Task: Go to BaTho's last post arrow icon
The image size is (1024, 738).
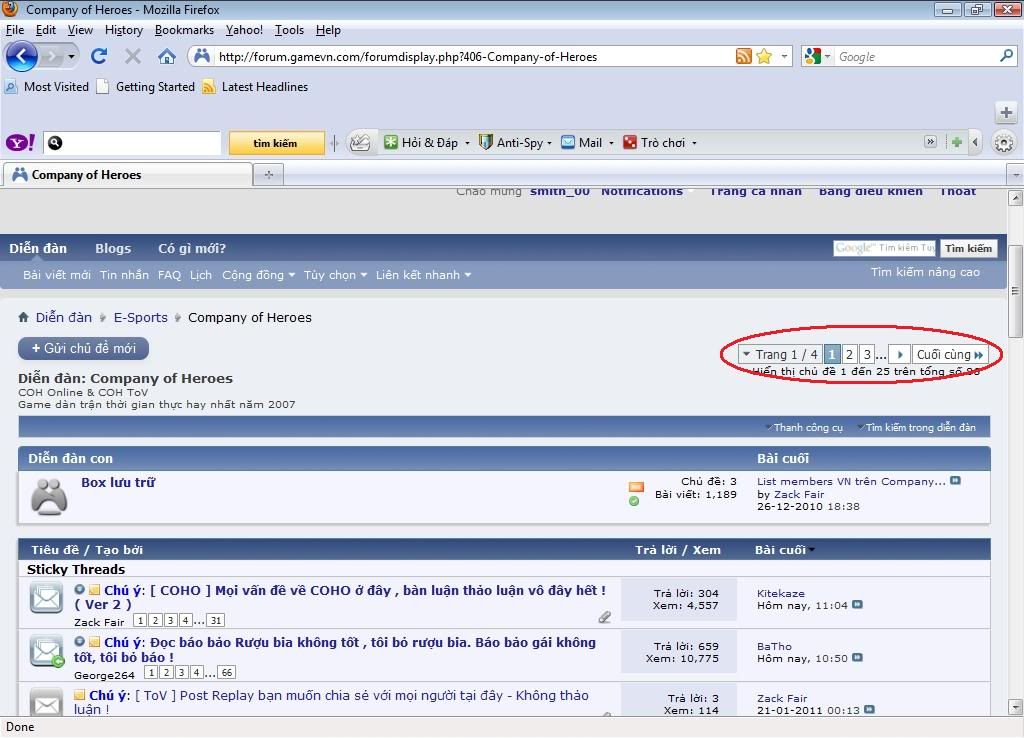Action: (857, 658)
